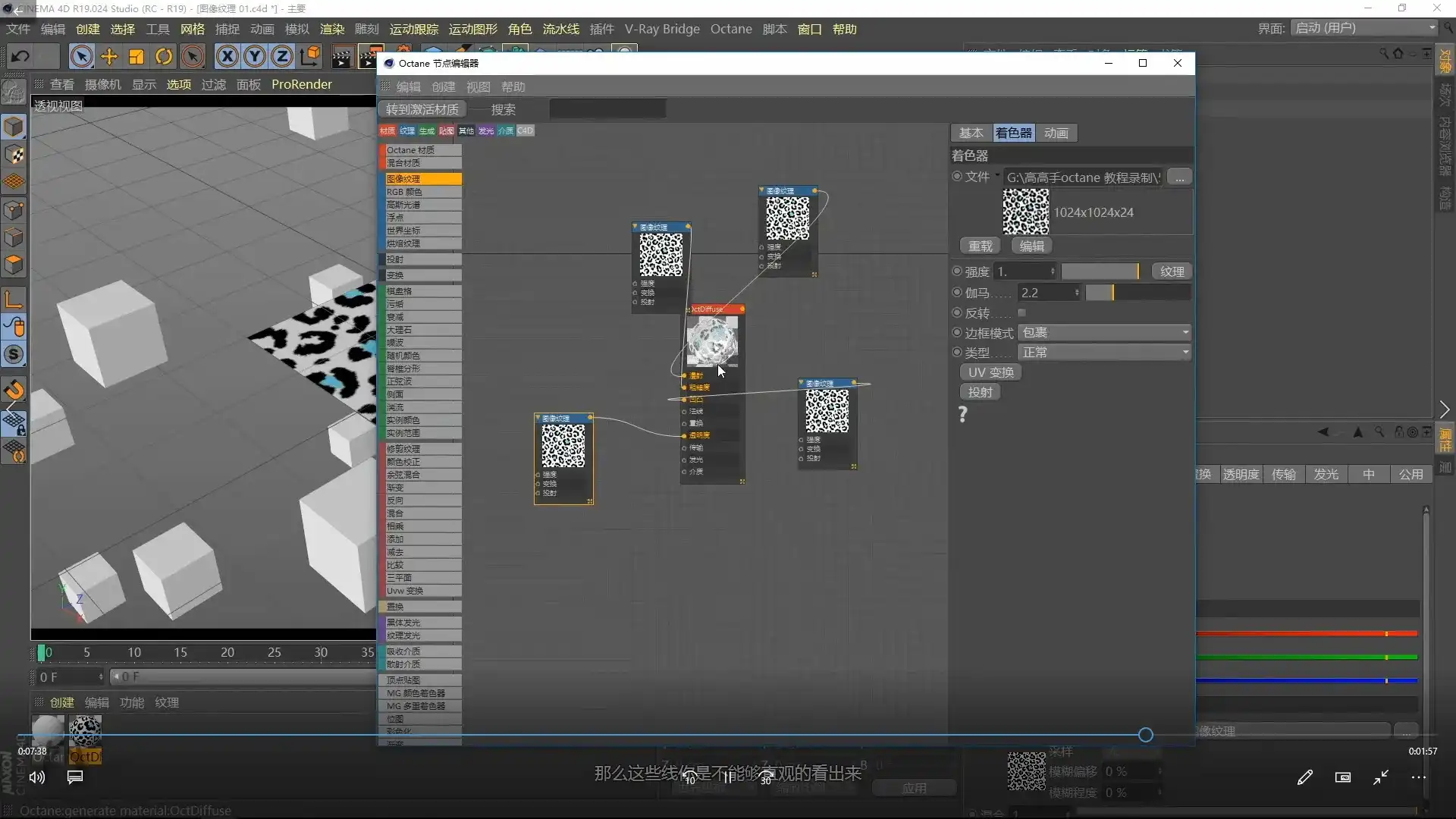Image resolution: width=1456 pixels, height=819 pixels.
Task: Toggle the 反转 (invert) checkbox
Action: [x=1021, y=312]
